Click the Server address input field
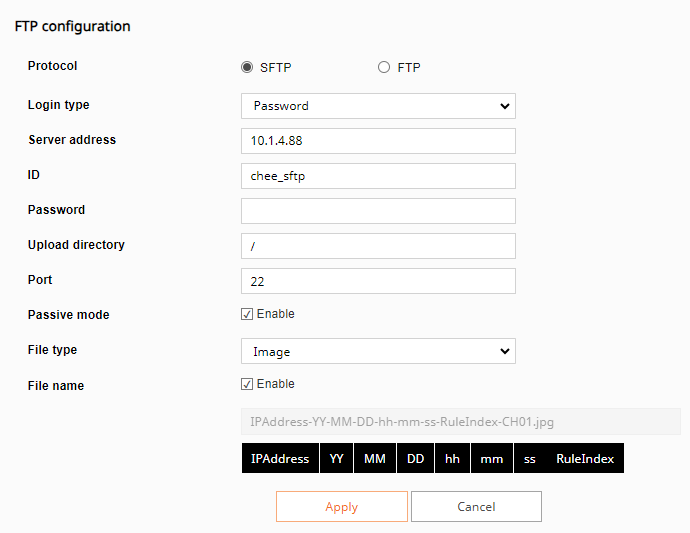Image resolution: width=690 pixels, height=533 pixels. pyautogui.click(x=378, y=141)
